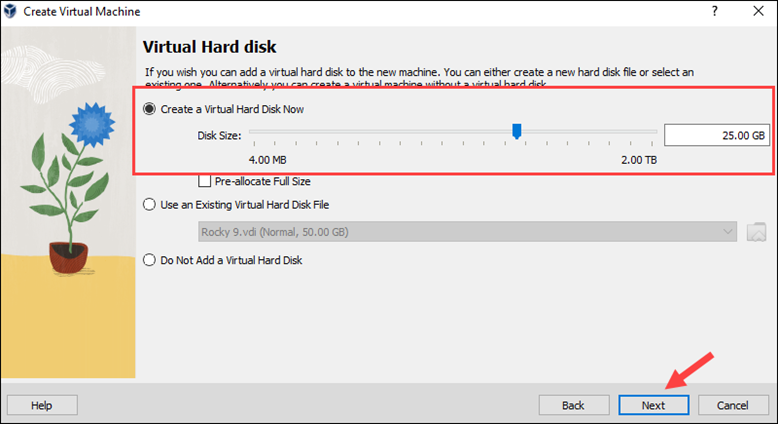The height and width of the screenshot is (424, 778).
Task: Click the Help button
Action: (x=42, y=405)
